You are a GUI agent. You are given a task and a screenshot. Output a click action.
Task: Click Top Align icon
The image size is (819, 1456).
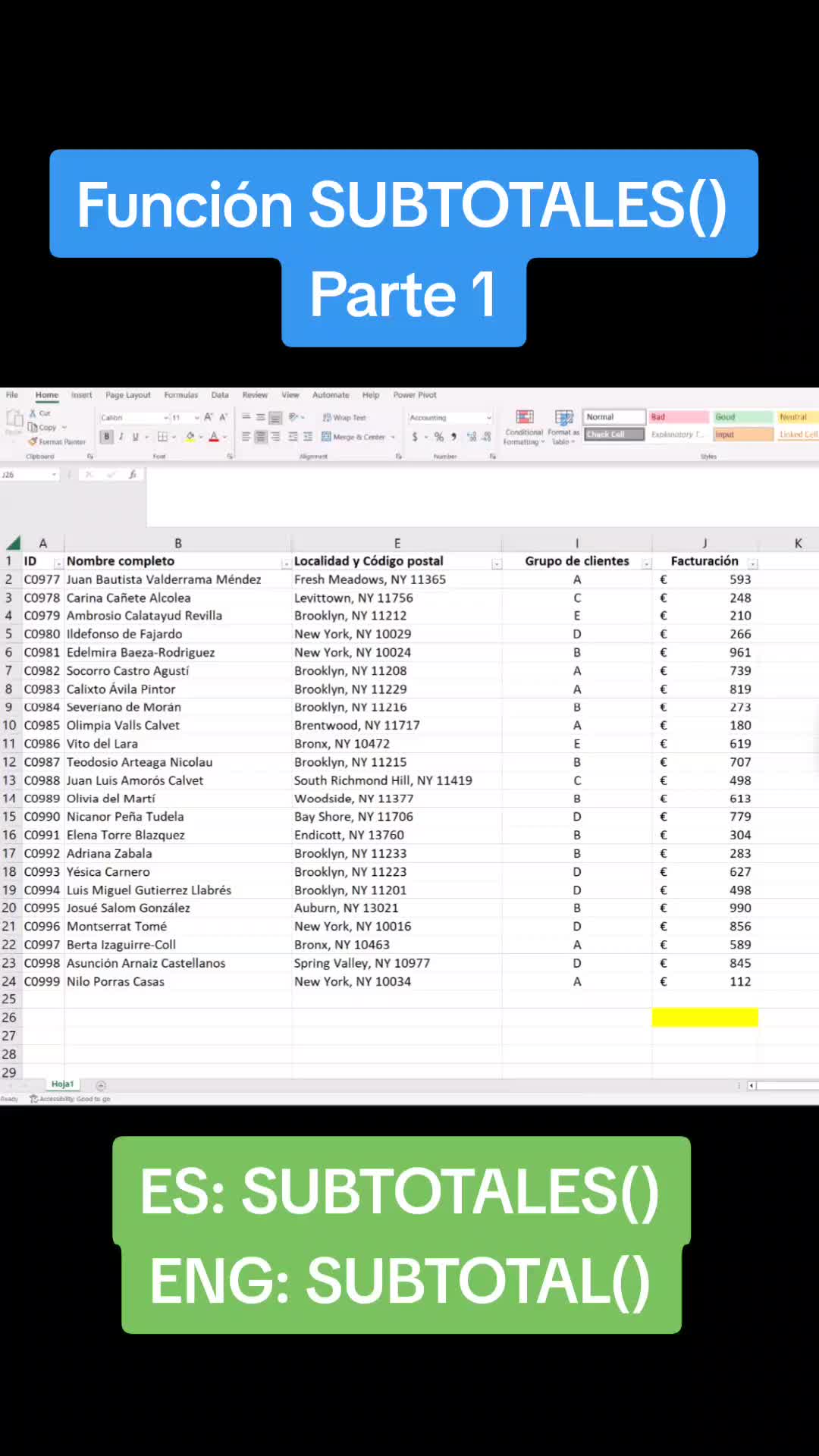click(x=246, y=417)
